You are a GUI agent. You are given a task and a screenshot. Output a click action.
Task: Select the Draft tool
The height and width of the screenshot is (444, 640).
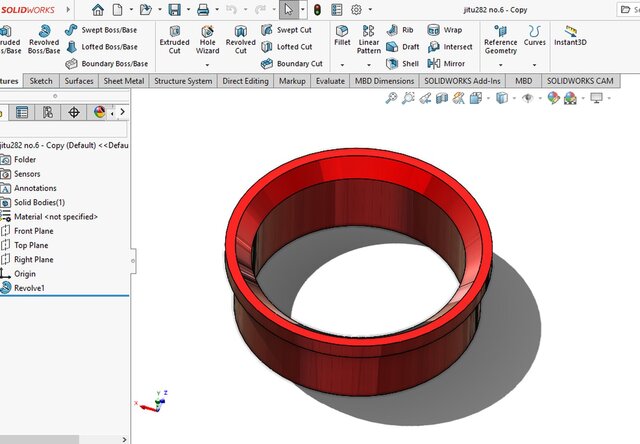pos(403,47)
